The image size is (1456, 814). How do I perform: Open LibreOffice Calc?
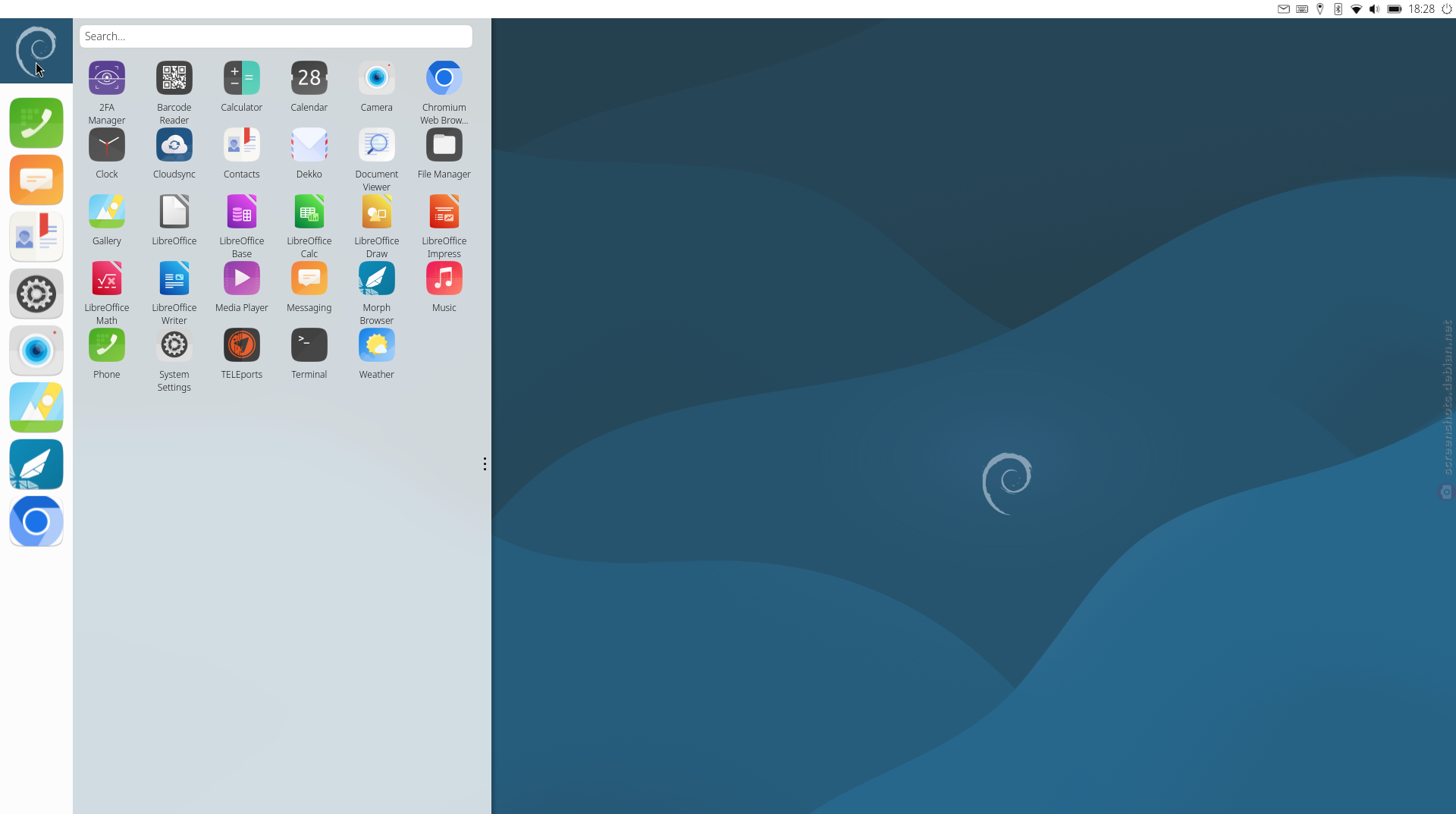click(309, 212)
